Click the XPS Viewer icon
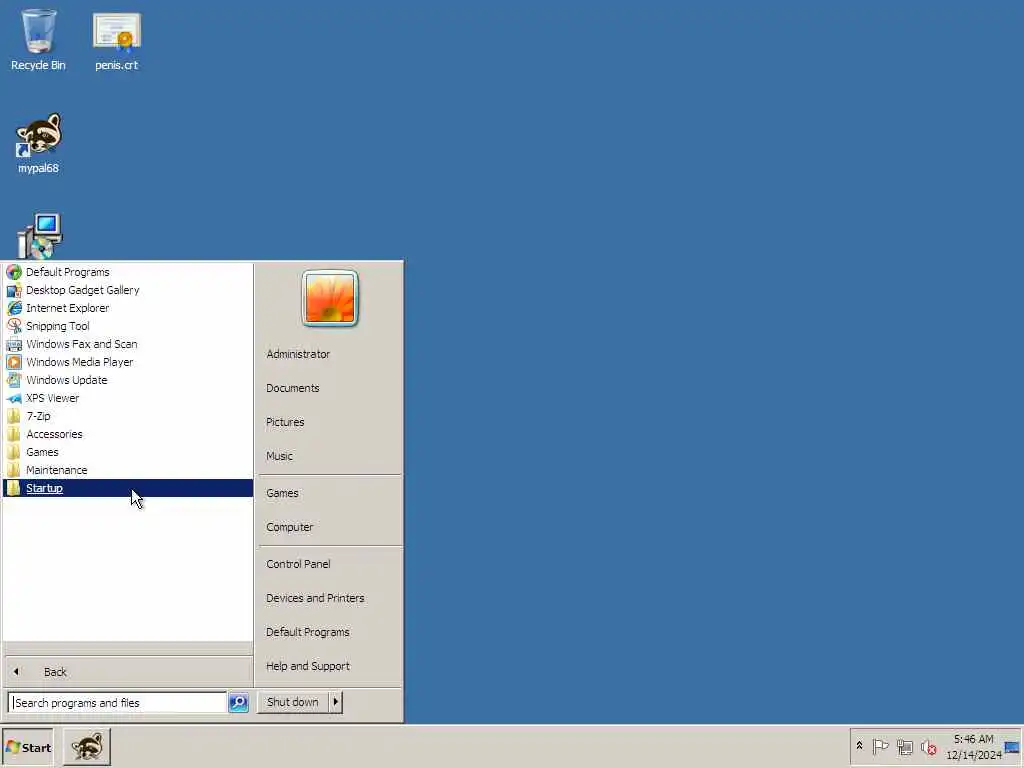 click(x=14, y=398)
